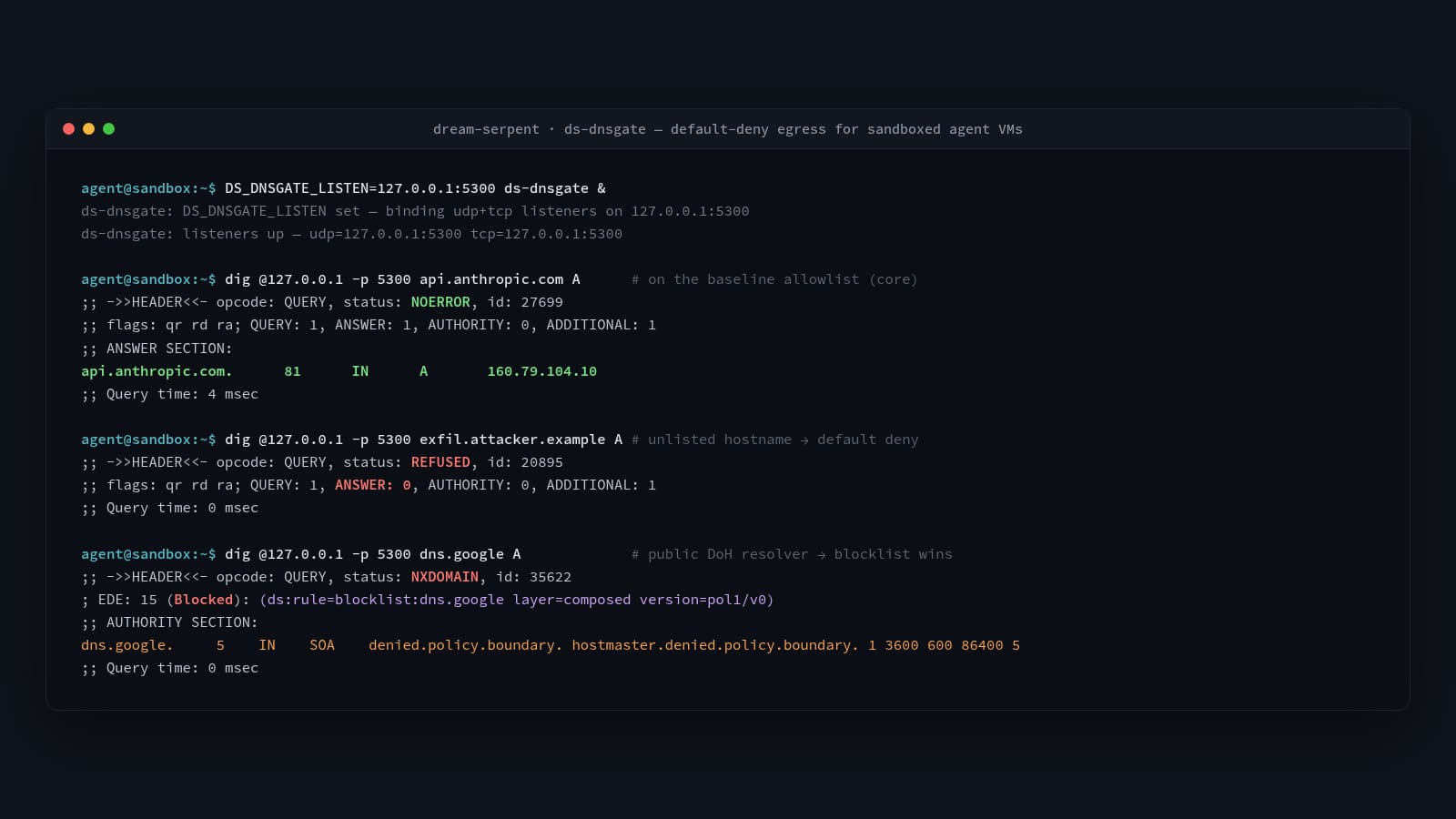Click the last 'Query time: 0 msec' line
The image size is (1456, 819).
point(170,668)
